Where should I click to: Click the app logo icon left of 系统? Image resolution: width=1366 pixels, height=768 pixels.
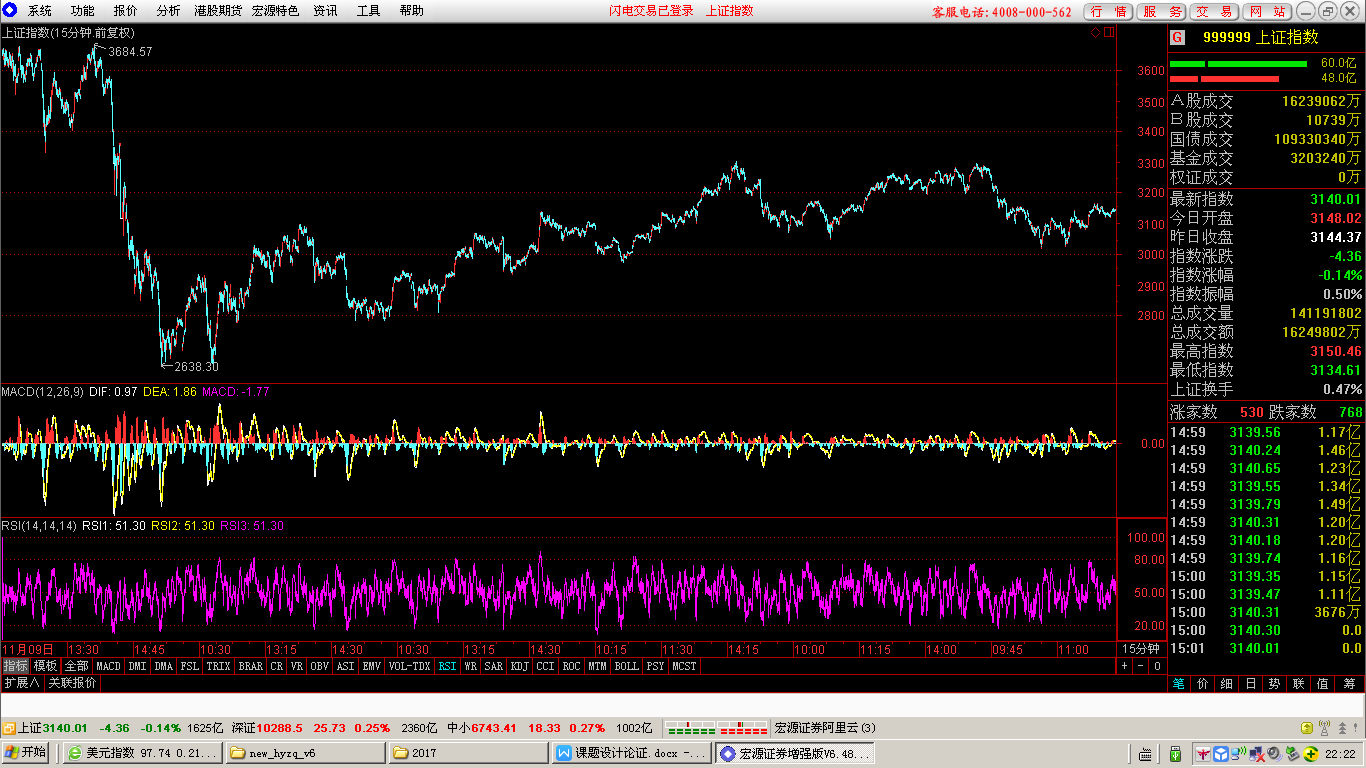(x=10, y=11)
